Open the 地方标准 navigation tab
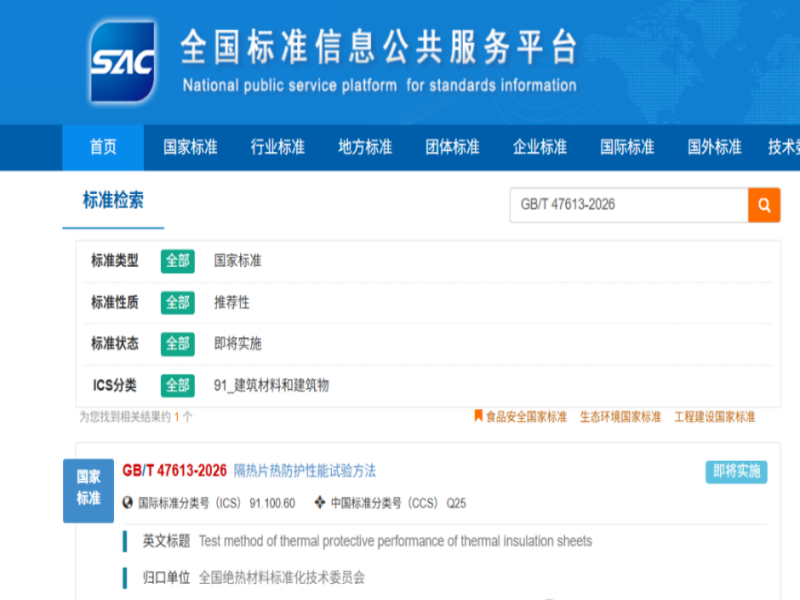The image size is (800, 600). [365, 147]
